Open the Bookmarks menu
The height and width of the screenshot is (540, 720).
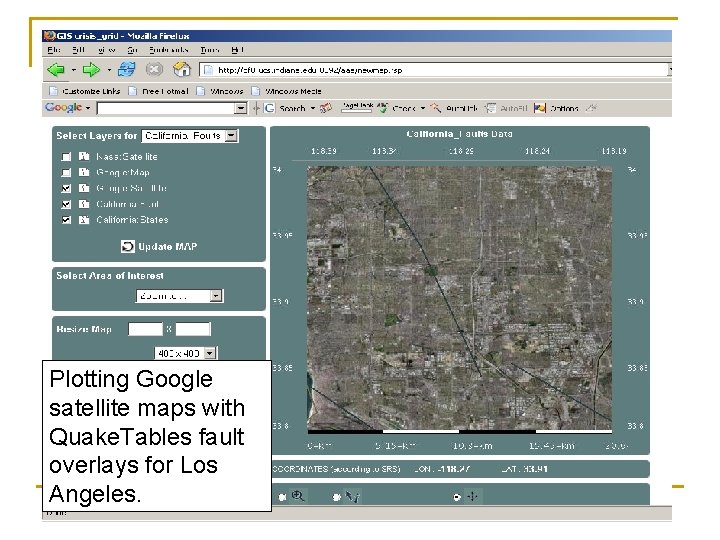168,49
